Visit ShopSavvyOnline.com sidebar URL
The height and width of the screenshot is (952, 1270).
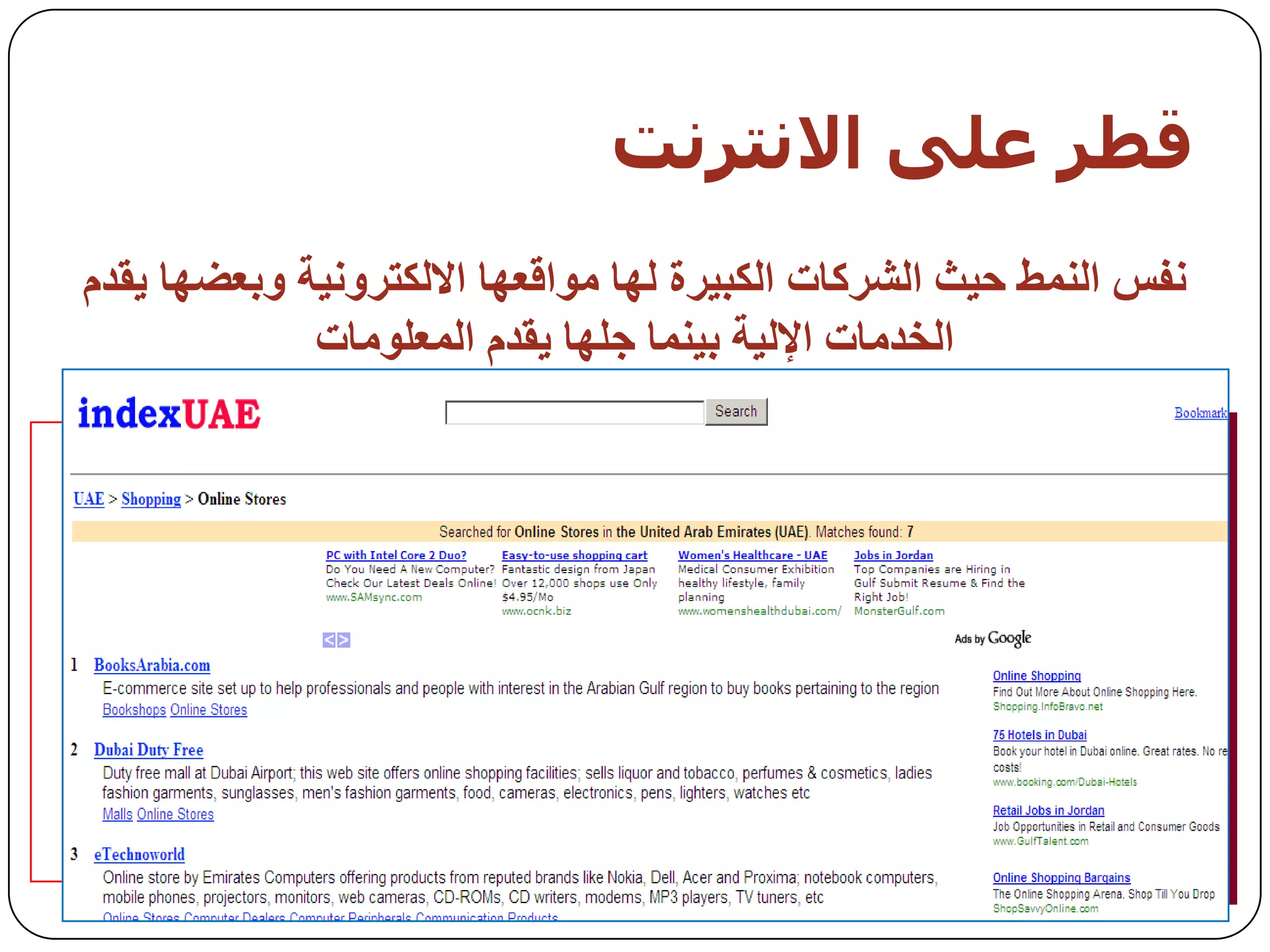pos(1045,909)
